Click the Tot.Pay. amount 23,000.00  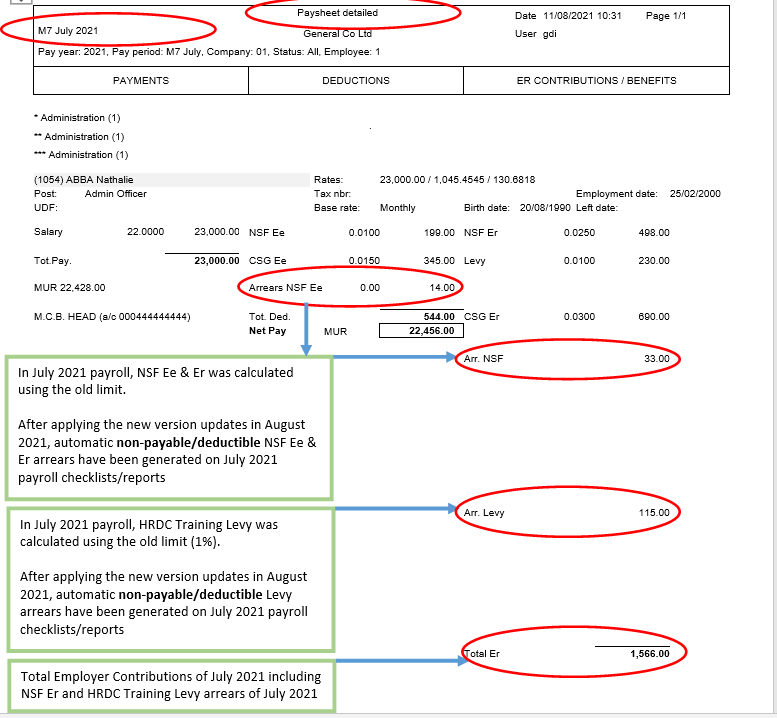pyautogui.click(x=217, y=260)
